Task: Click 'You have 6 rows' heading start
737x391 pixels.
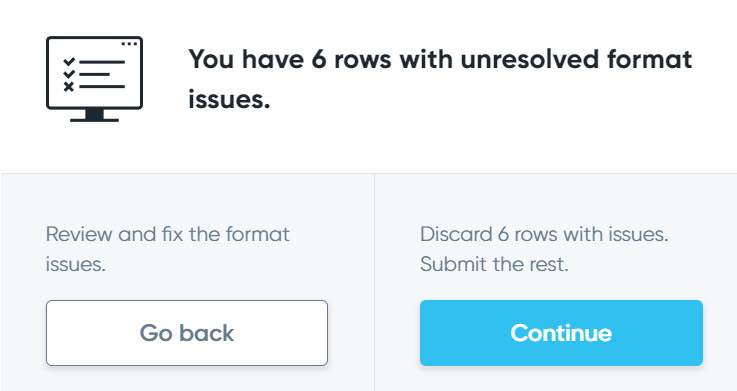Action: tap(290, 60)
